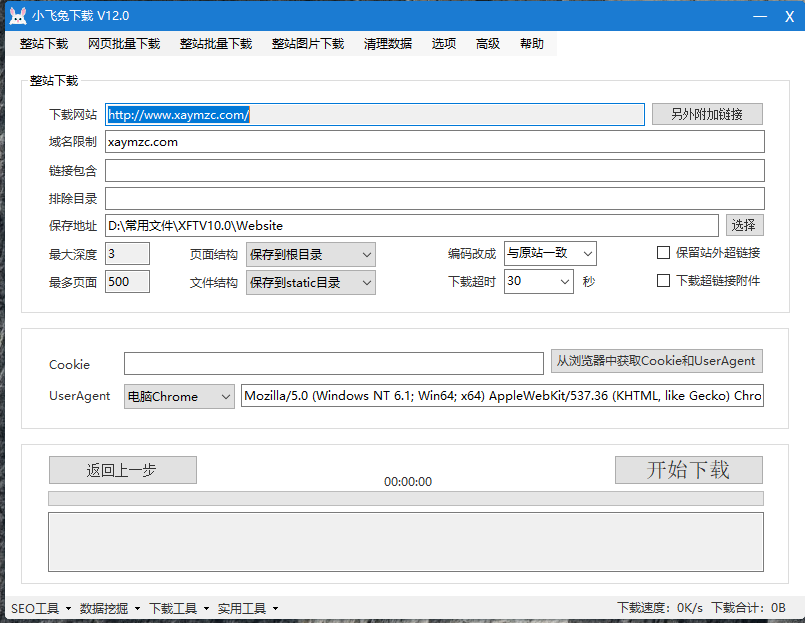Expand the SEO工具 menu in status bar

[x=41, y=608]
